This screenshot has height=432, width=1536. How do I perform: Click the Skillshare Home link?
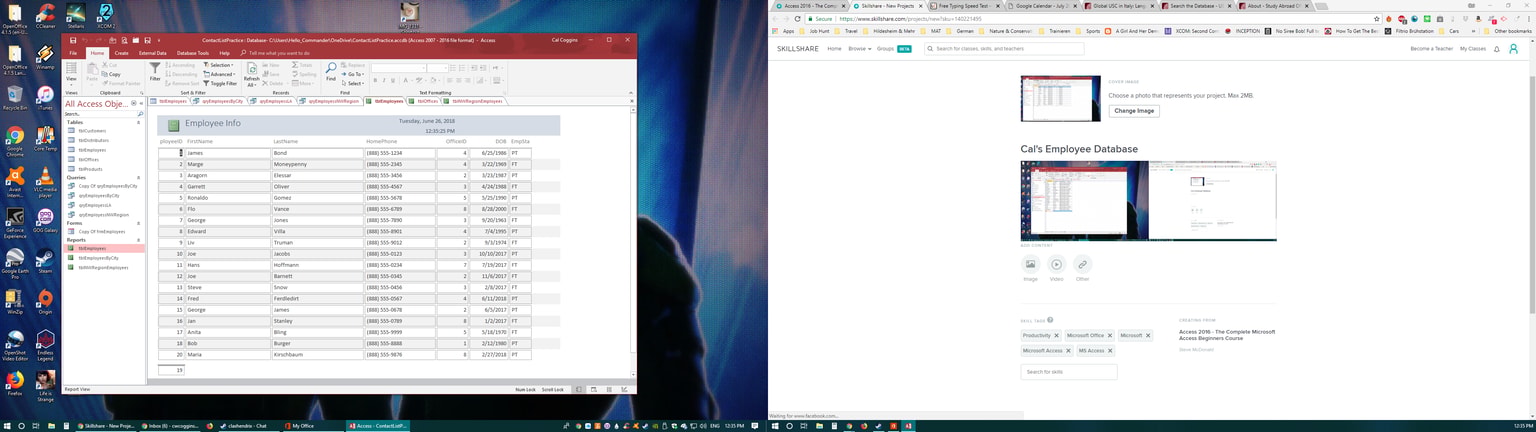point(835,49)
